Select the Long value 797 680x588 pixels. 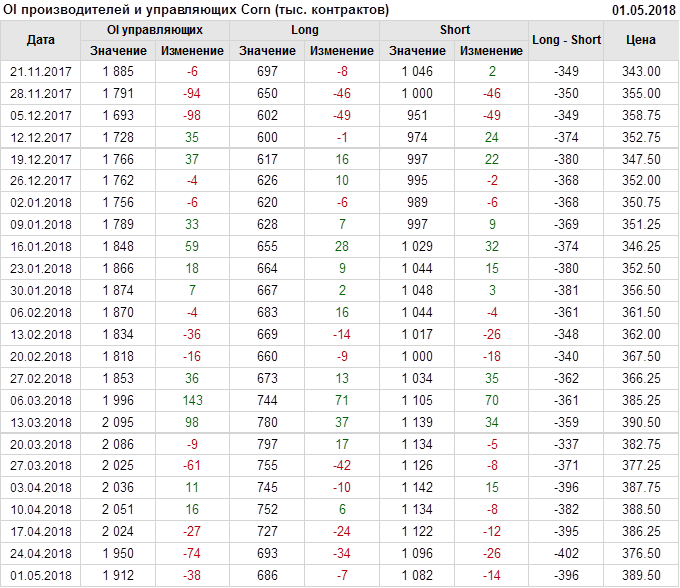[x=268, y=445]
